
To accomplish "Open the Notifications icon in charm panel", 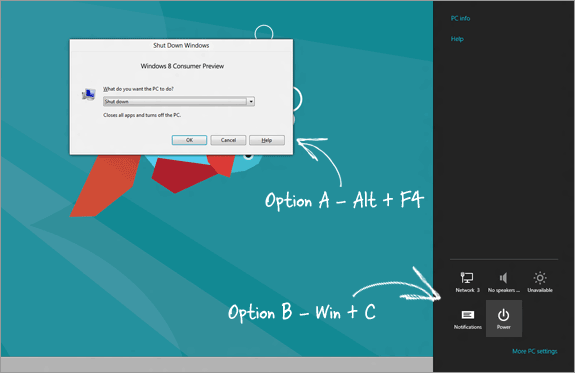I will (x=468, y=319).
